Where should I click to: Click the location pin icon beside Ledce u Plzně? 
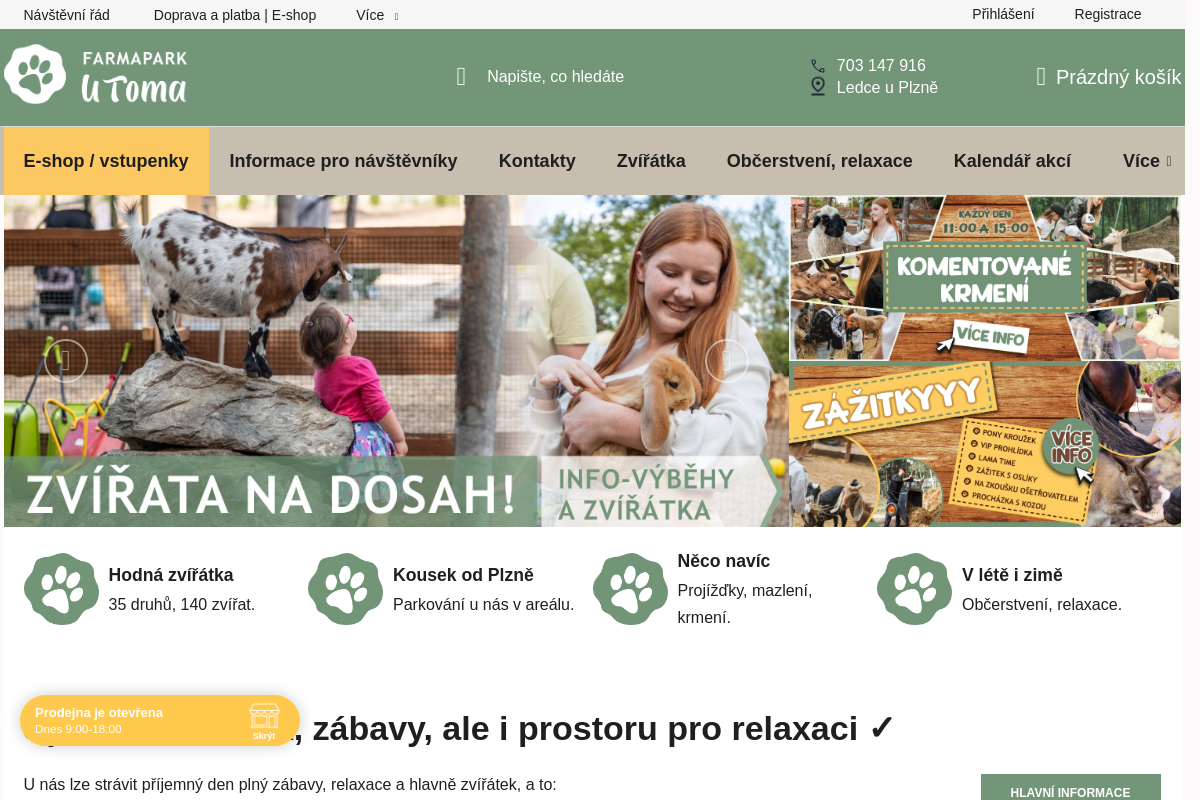click(818, 87)
